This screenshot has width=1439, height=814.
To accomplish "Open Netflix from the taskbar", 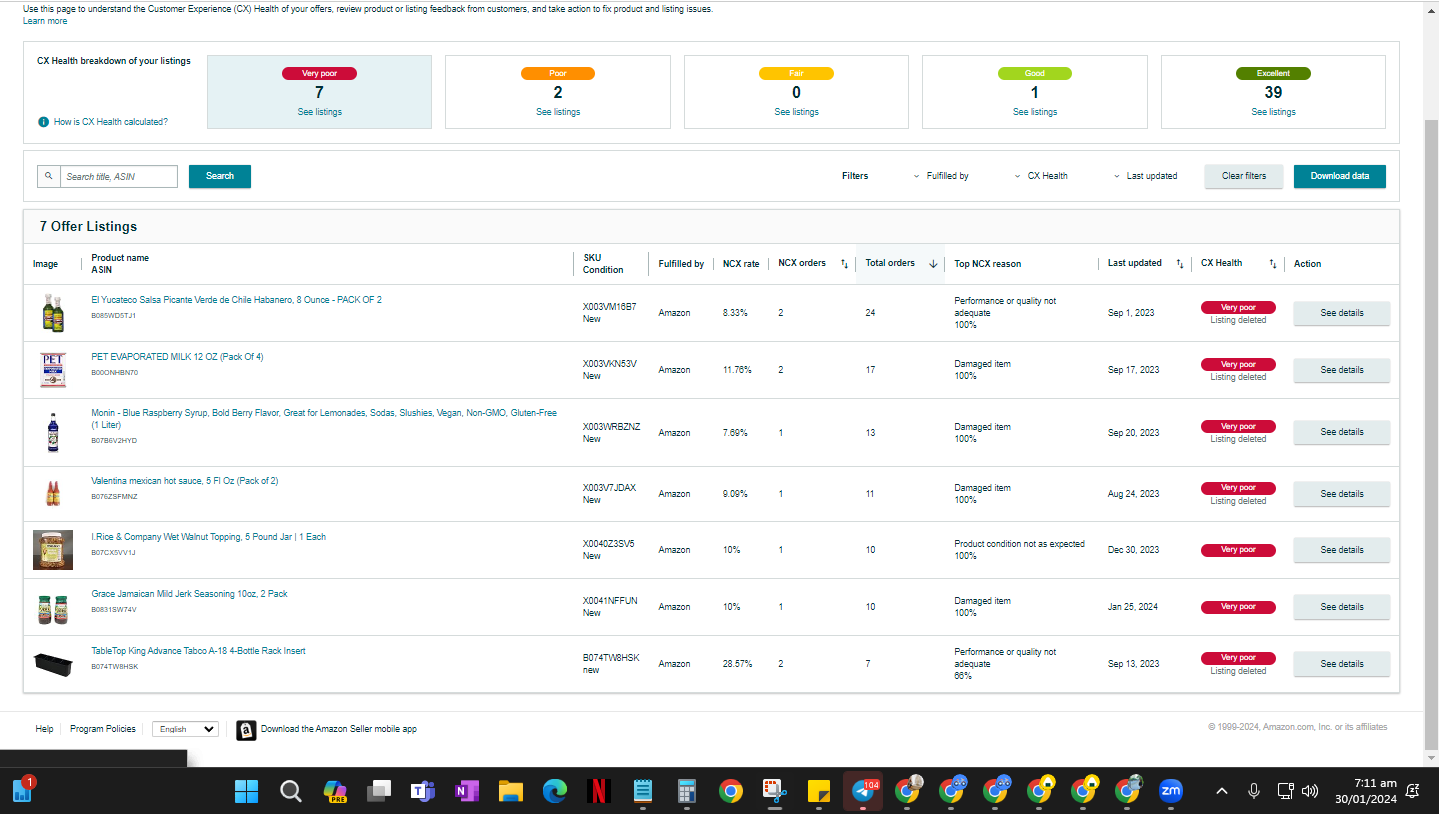I will (599, 792).
